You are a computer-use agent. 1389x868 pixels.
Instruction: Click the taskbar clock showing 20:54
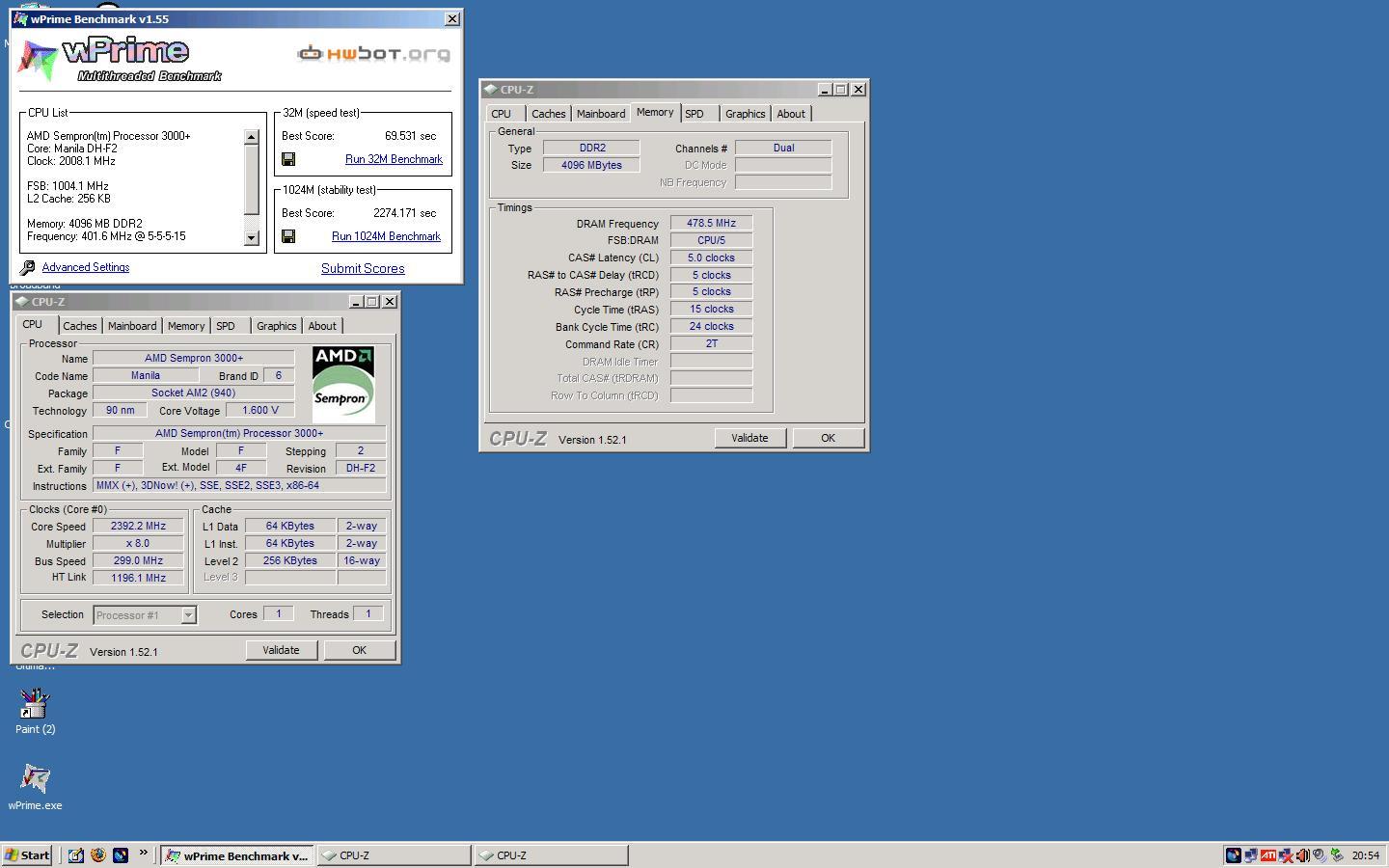pyautogui.click(x=1365, y=855)
